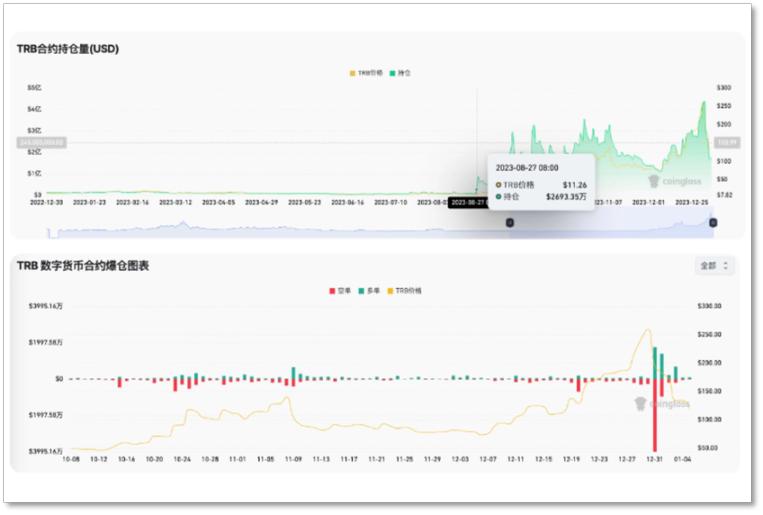Viewport: 763px width, 515px height.
Task: Click the yellow TRB价格 dot in tooltip
Action: [498, 185]
